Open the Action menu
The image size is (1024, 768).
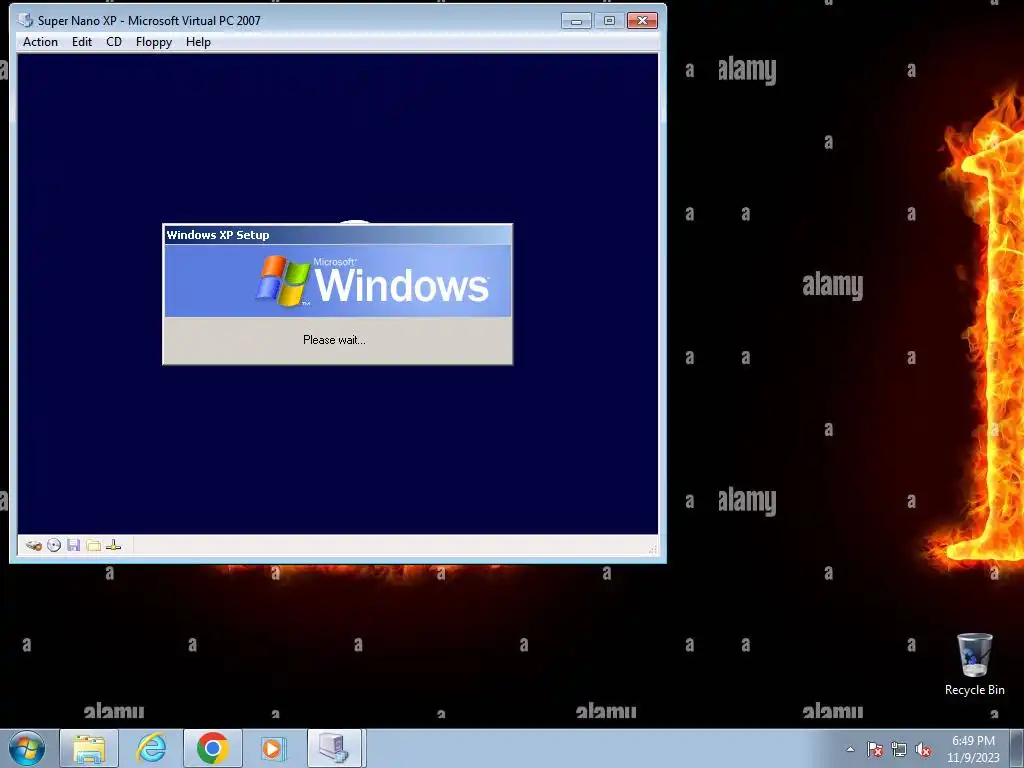(40, 42)
